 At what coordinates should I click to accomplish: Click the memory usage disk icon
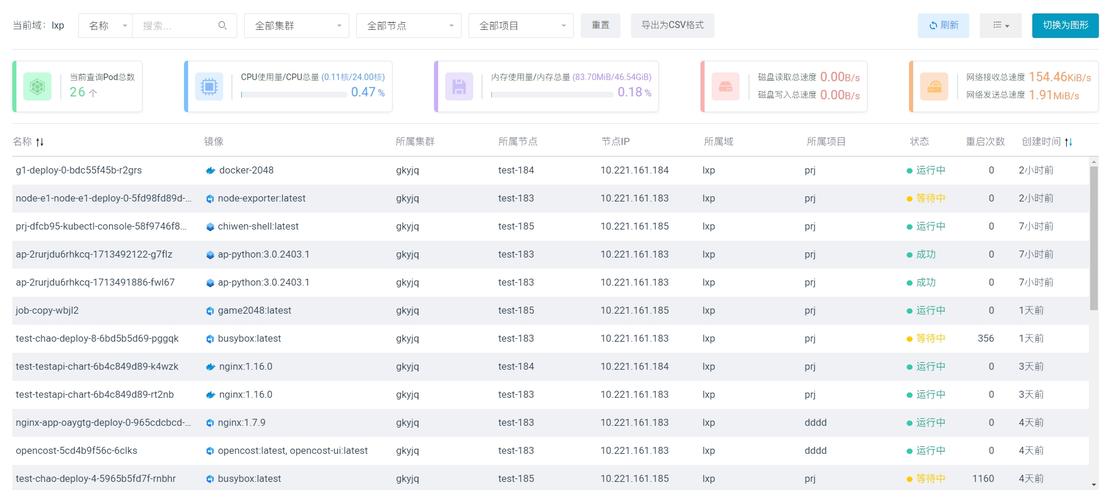click(459, 86)
